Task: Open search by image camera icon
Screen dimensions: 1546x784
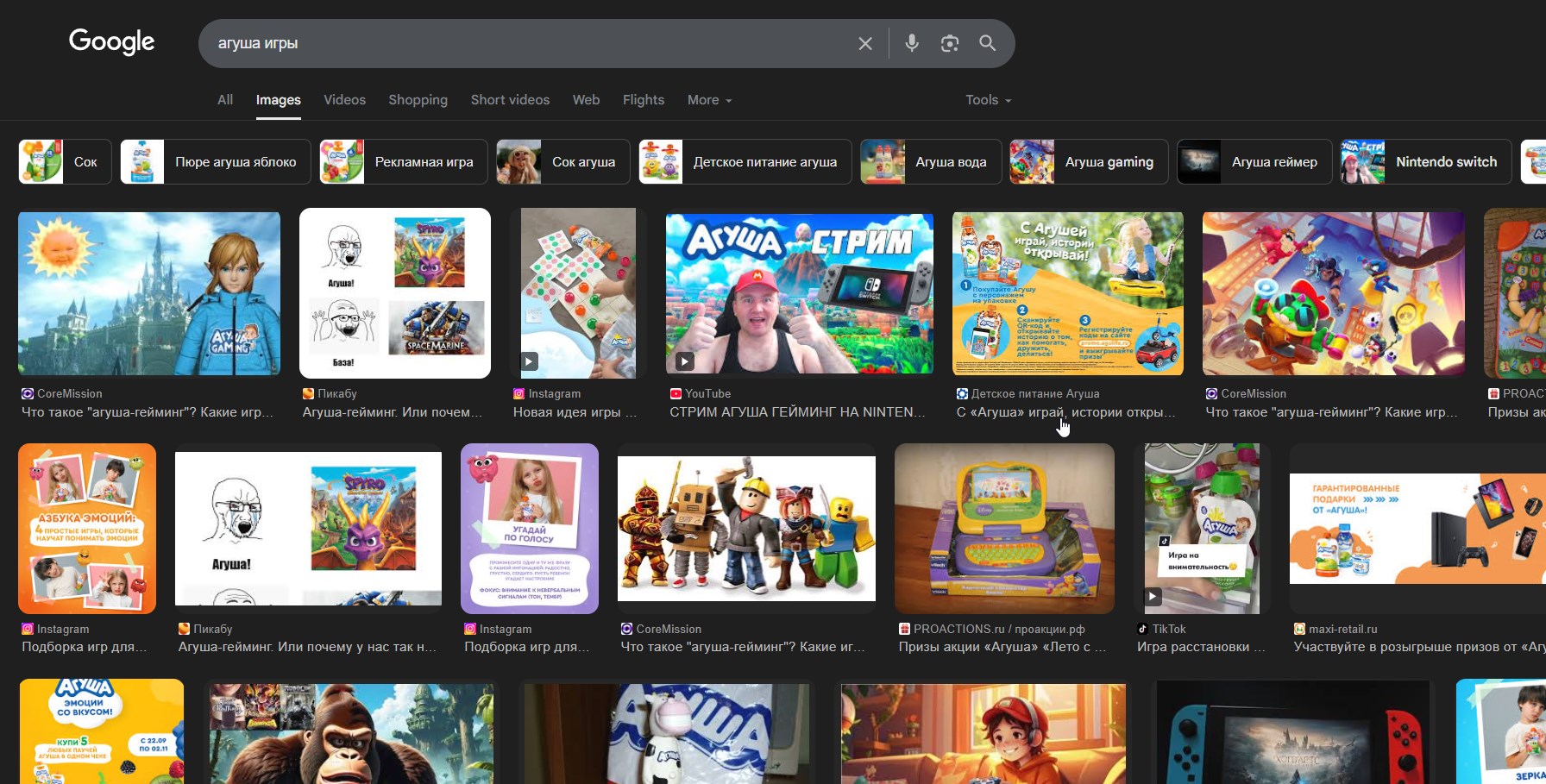Action: 950,43
